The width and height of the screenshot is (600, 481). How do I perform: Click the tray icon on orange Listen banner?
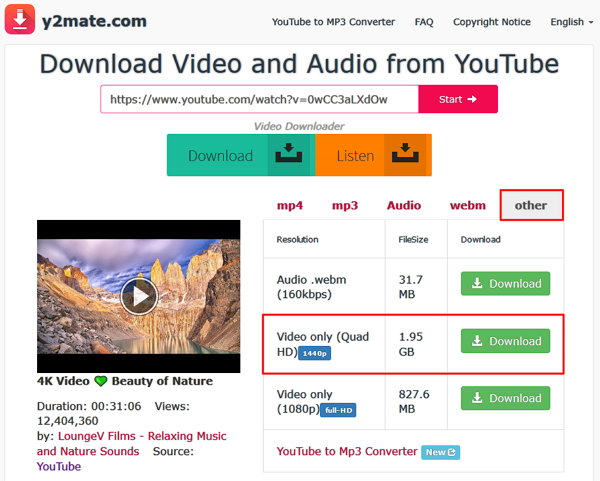tap(405, 153)
